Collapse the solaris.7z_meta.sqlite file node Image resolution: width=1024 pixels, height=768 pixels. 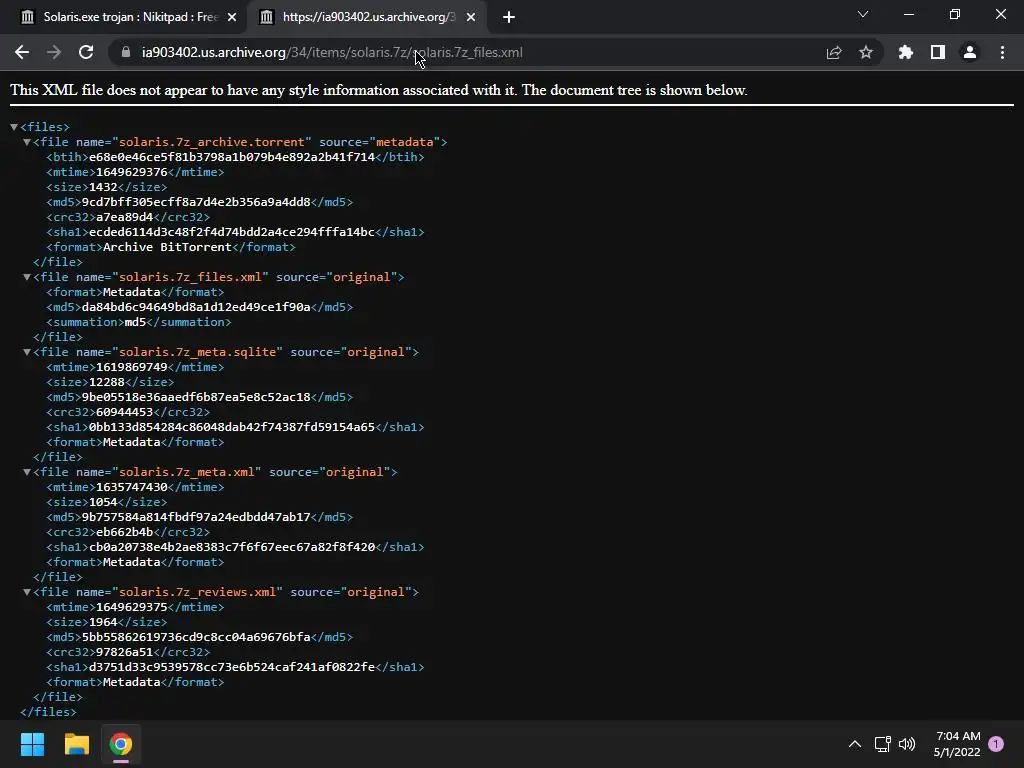tap(27, 352)
